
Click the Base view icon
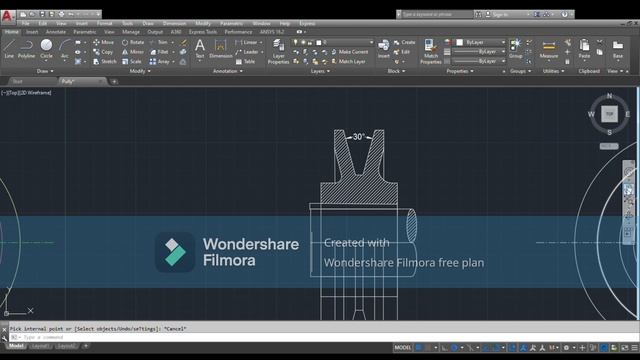click(618, 49)
